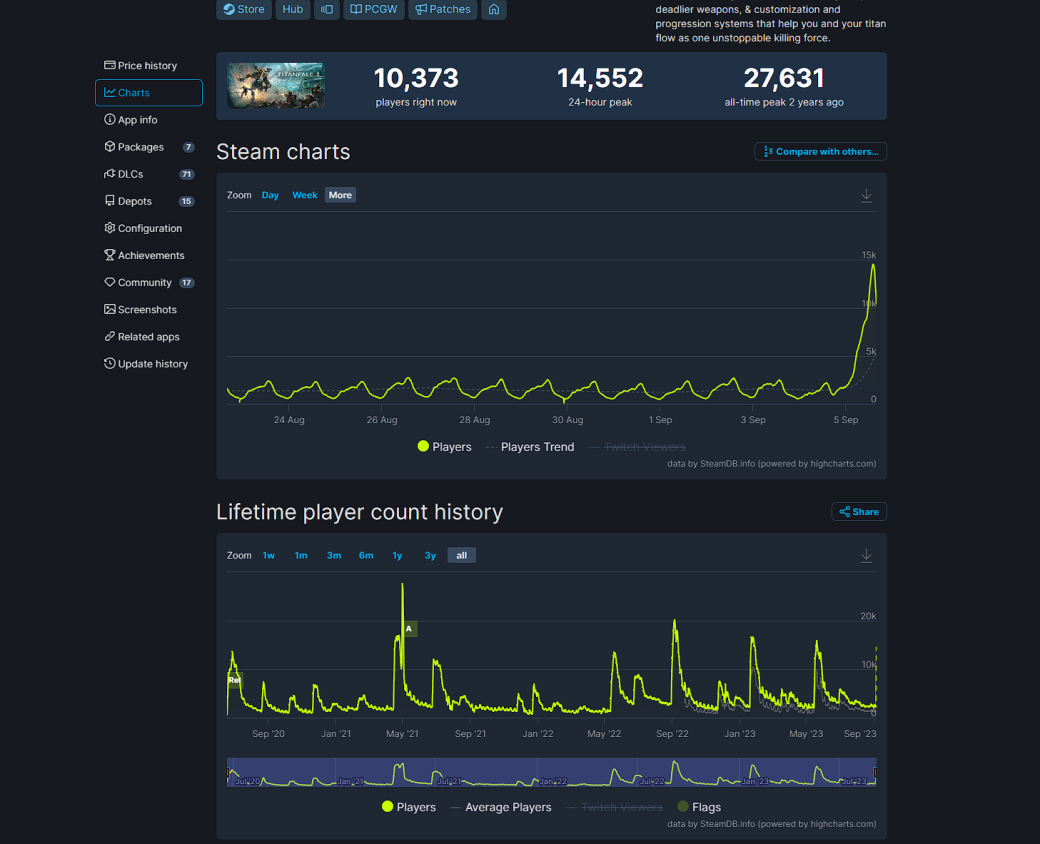Toggle the Players Trend series

(530, 447)
